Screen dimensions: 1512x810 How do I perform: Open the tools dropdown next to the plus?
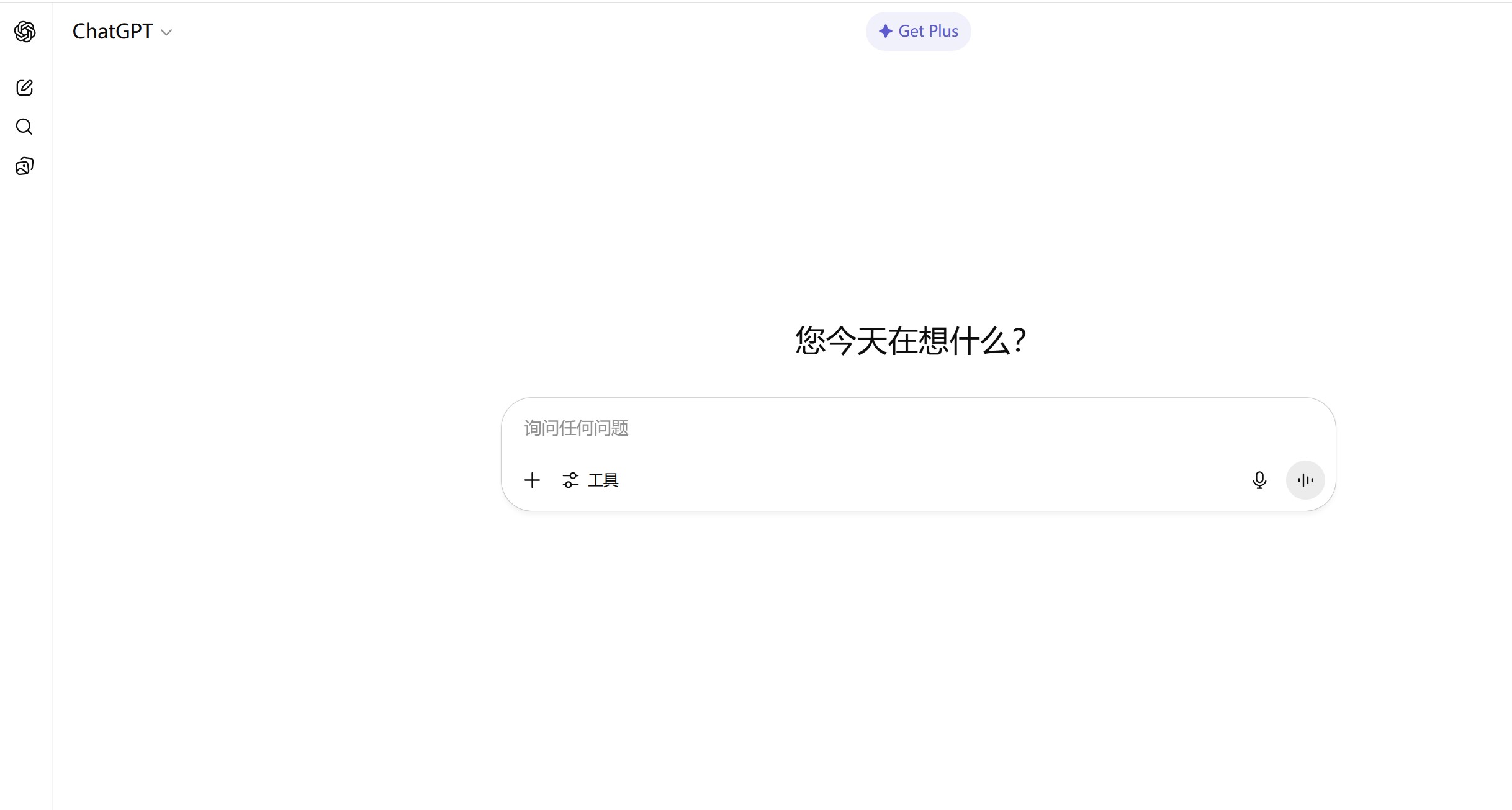570,480
